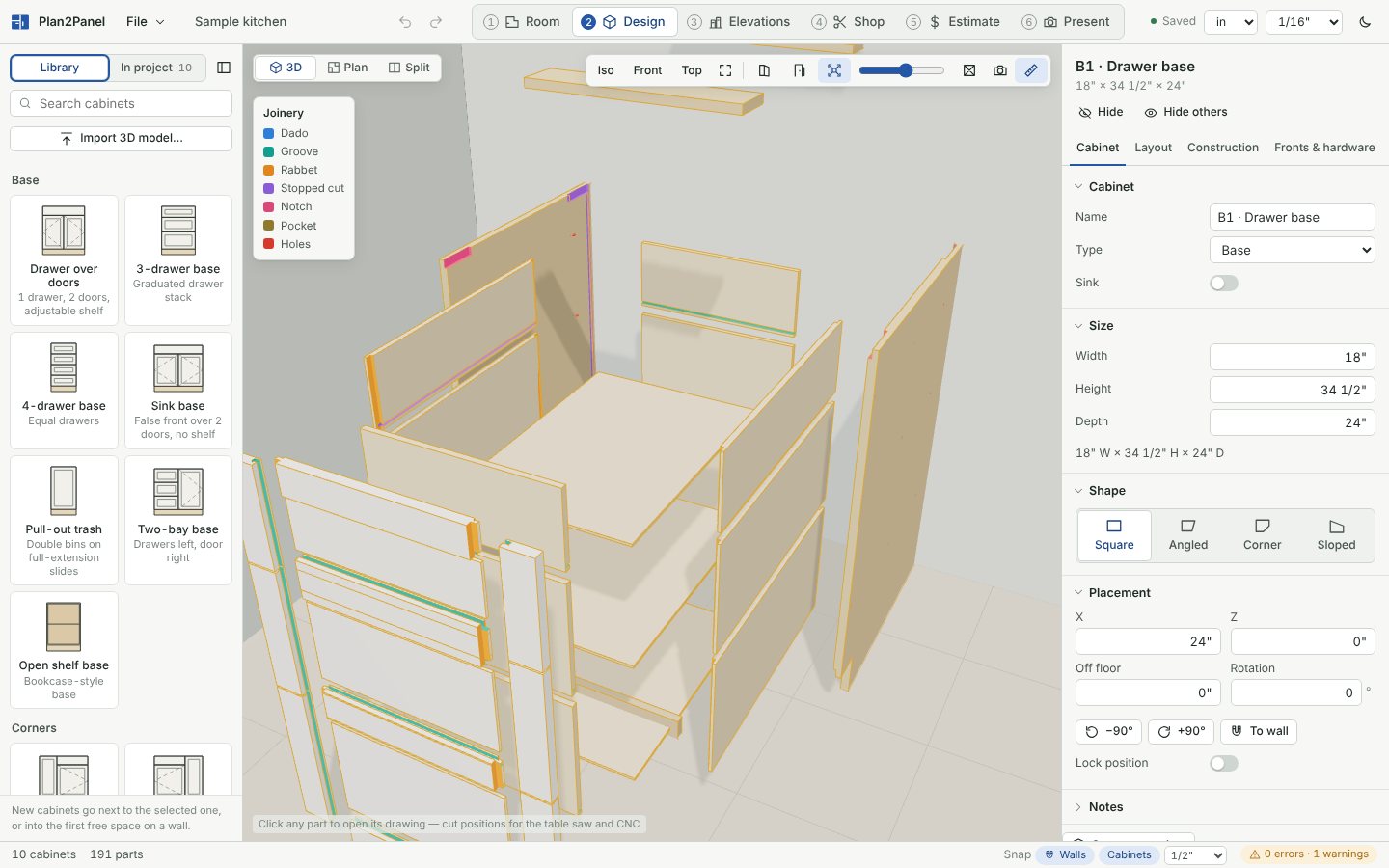1389x868 pixels.
Task: Click the Search cabinets field
Action: [121, 103]
